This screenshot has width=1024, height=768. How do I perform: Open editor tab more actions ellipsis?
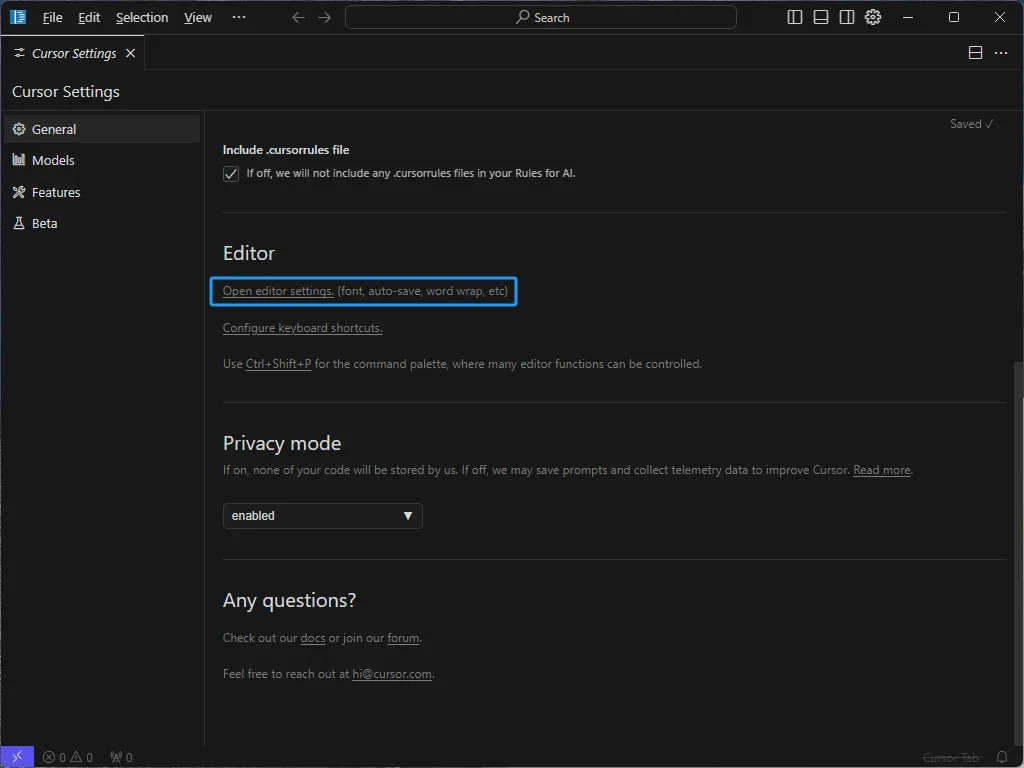coord(1001,53)
